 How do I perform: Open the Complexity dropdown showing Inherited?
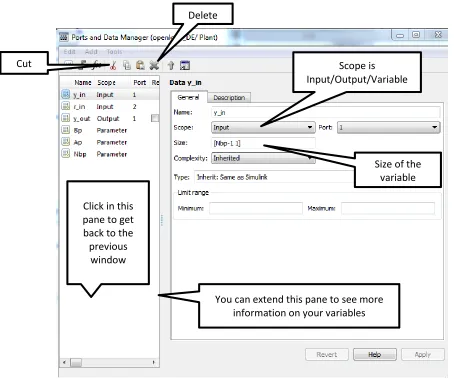263,158
